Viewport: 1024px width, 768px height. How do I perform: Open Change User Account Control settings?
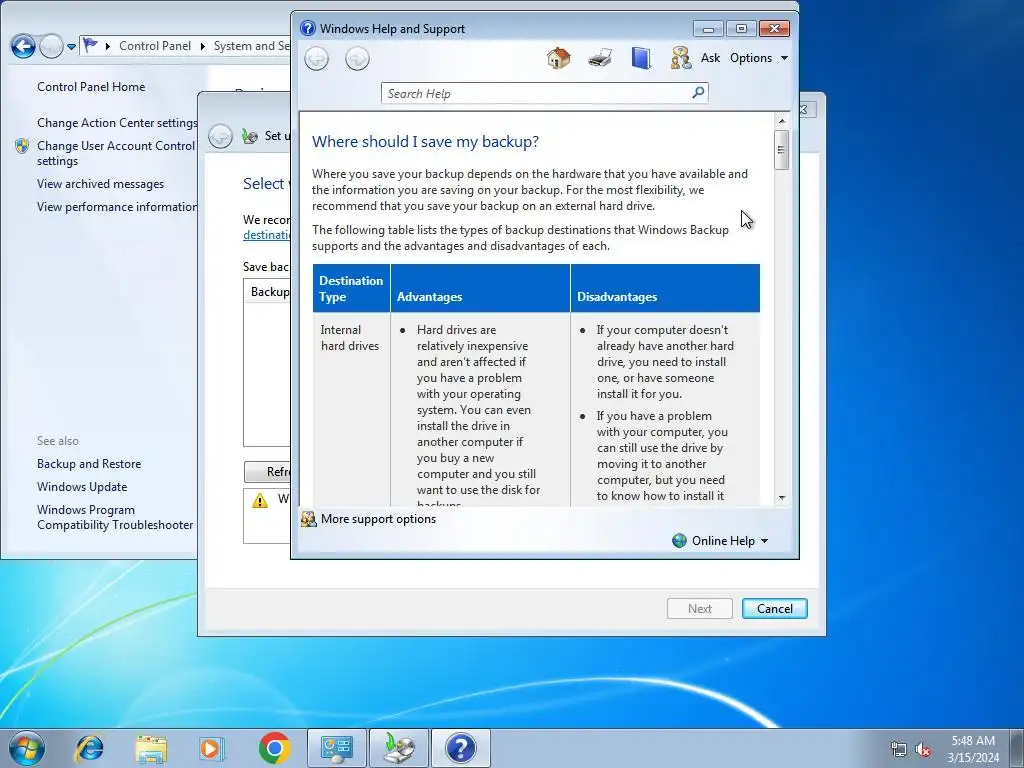click(116, 153)
